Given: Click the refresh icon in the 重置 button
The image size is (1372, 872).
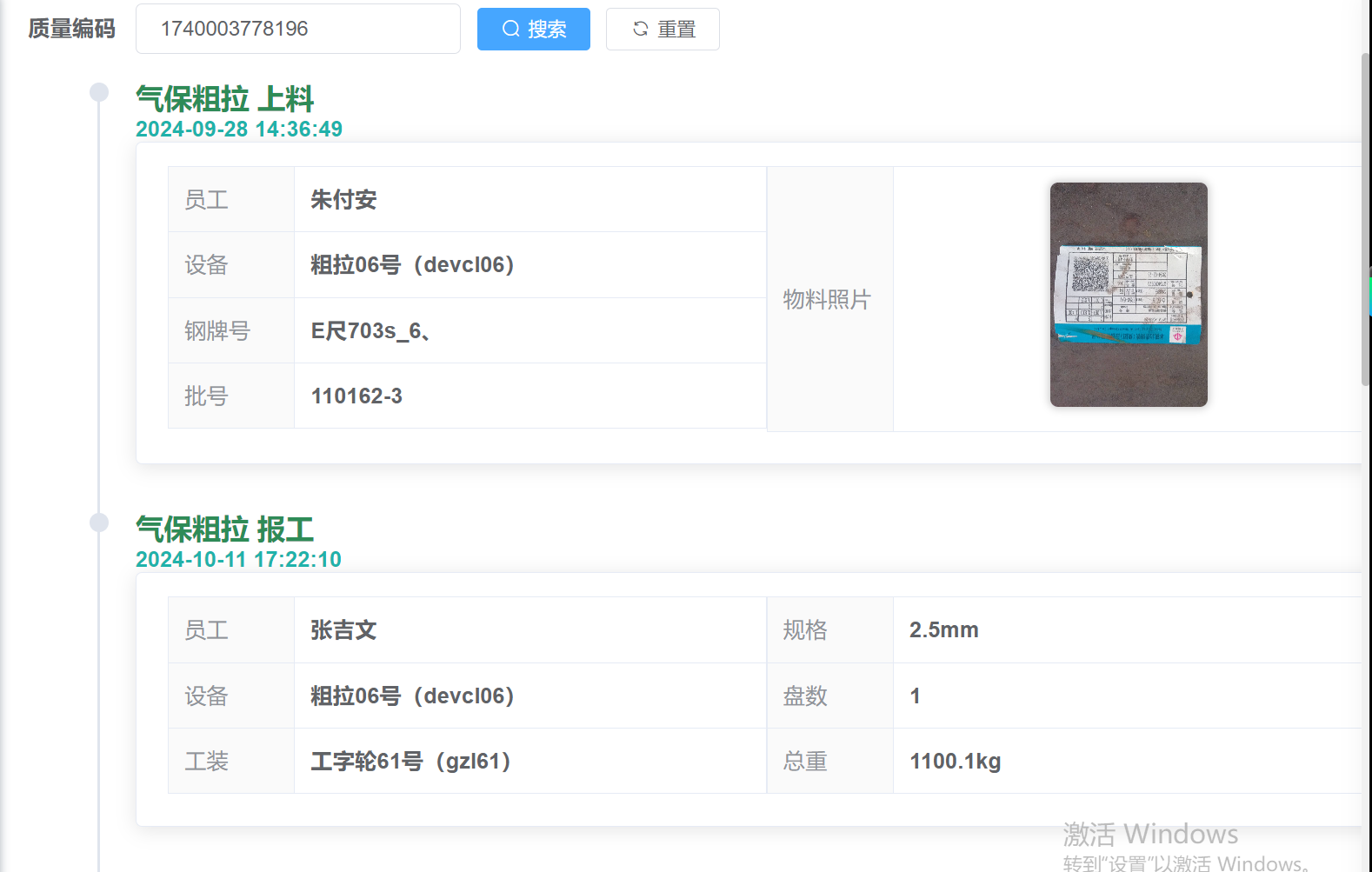Looking at the screenshot, I should 641,29.
